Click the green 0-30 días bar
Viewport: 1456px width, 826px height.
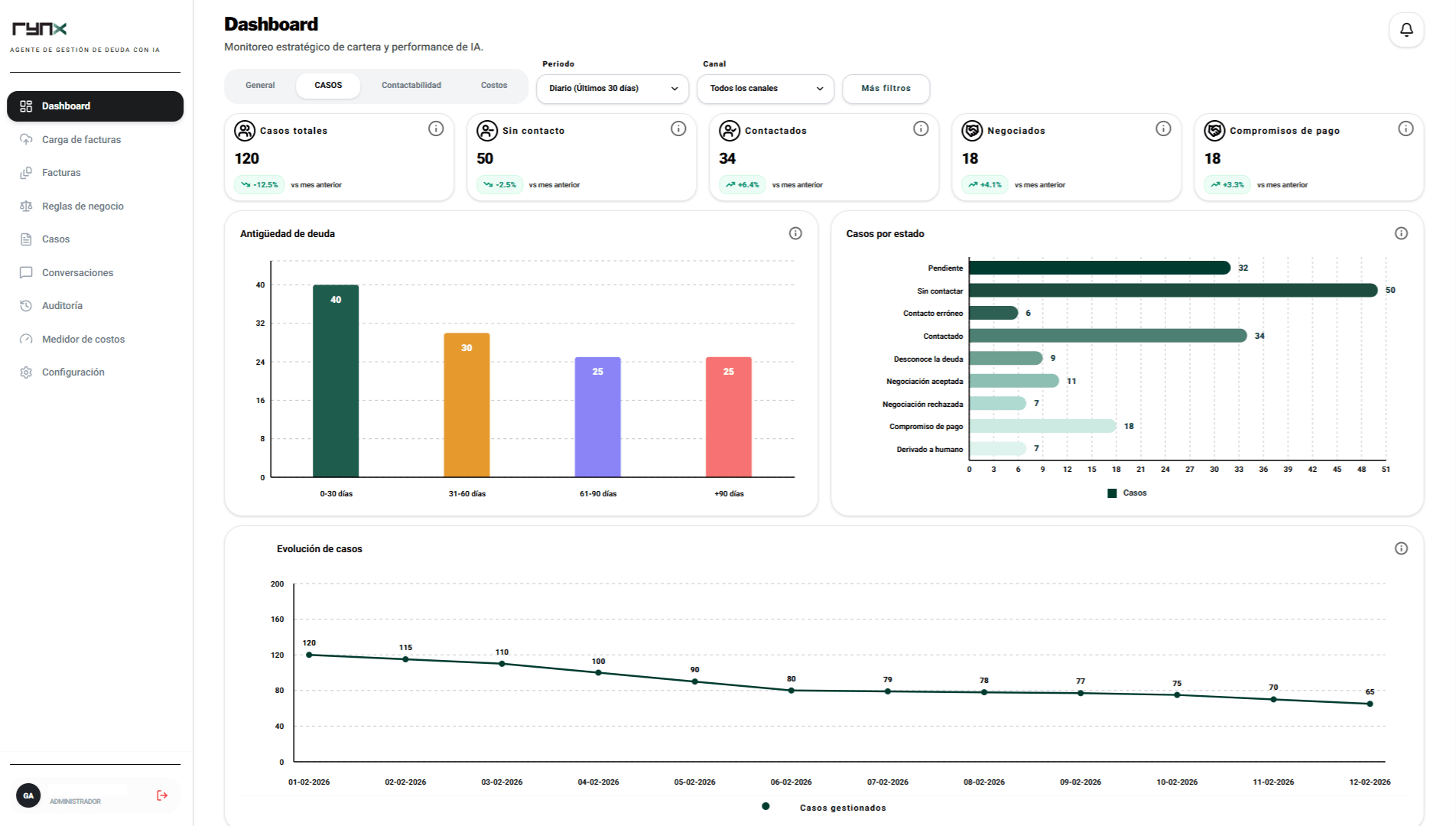point(336,381)
